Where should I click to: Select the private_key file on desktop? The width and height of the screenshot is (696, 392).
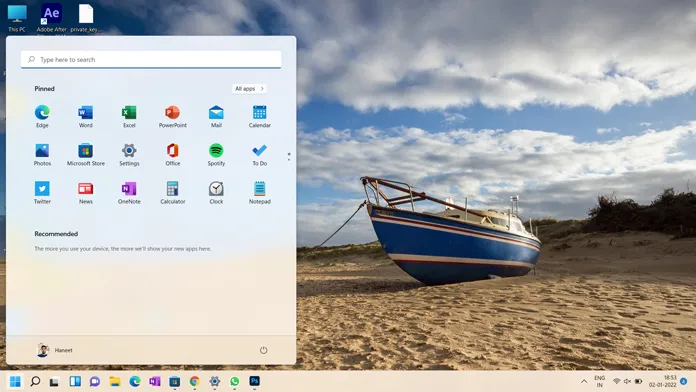click(86, 18)
